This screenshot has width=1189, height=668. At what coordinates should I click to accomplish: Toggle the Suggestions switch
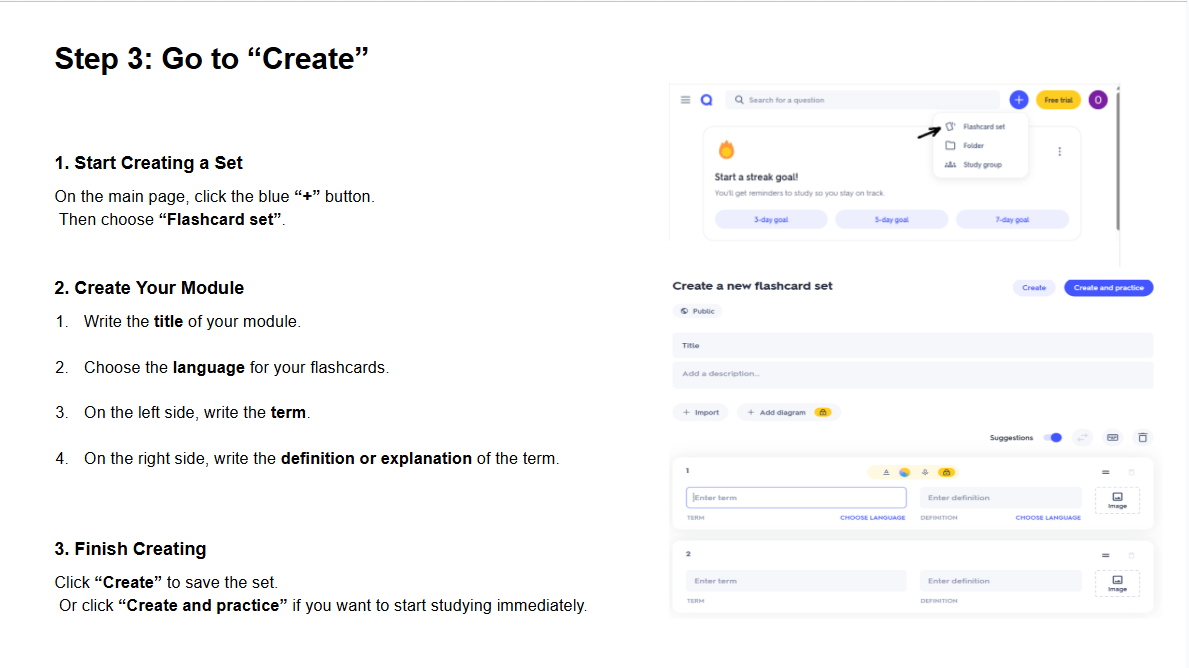click(1052, 438)
